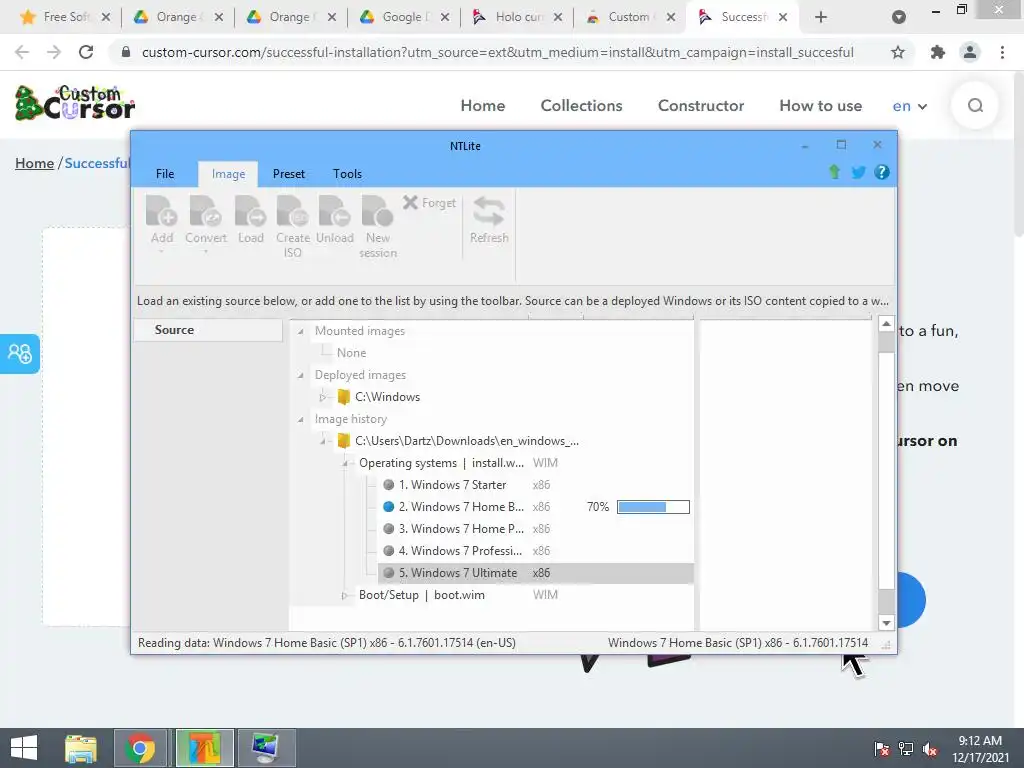Switch to the Image ribbon tab

pyautogui.click(x=228, y=174)
